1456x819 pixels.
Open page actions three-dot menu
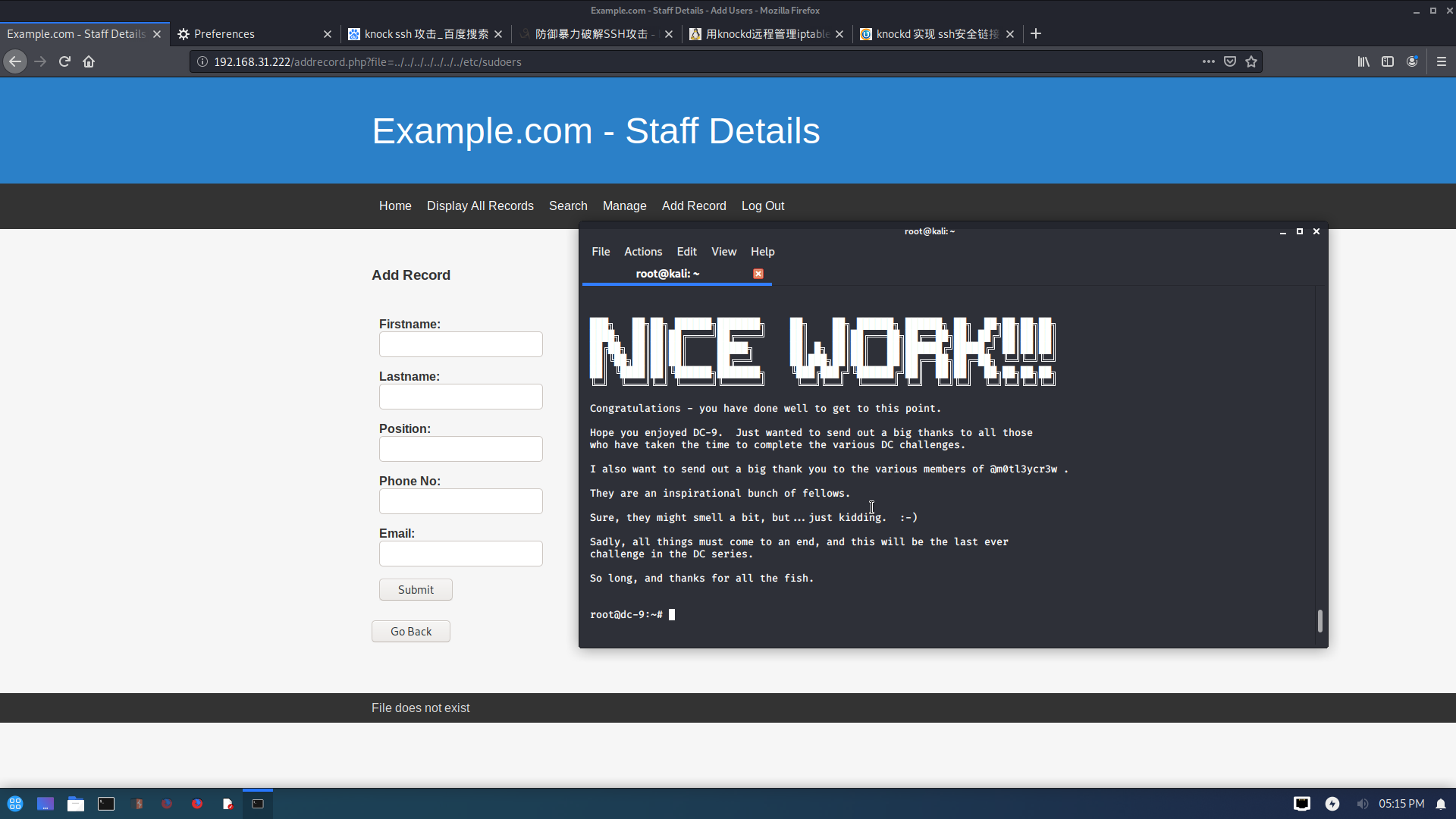(1209, 61)
